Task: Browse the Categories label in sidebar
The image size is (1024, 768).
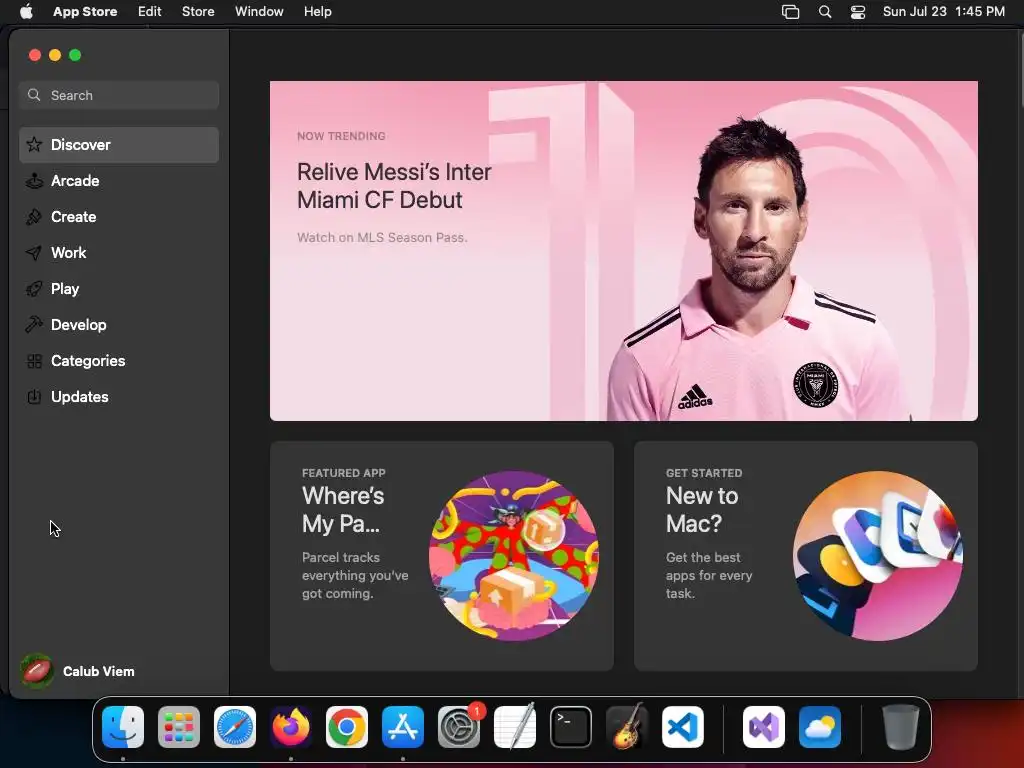Action: coord(88,360)
